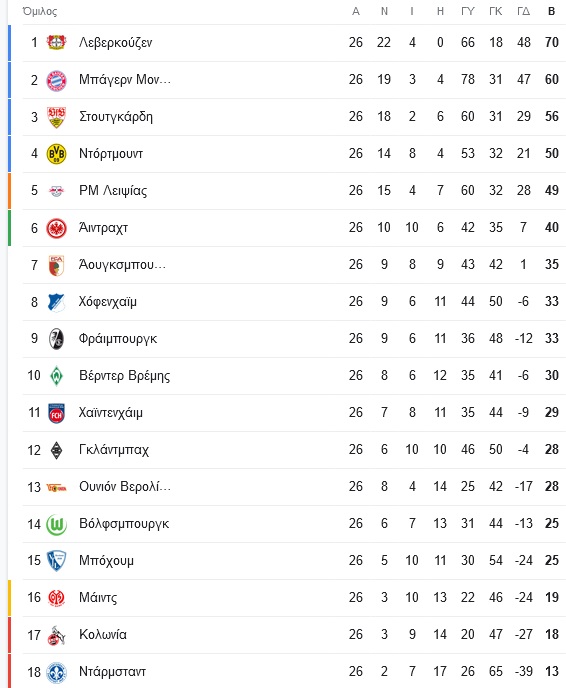Open the RB Leipzig team logo
This screenshot has width=566, height=688.
pyautogui.click(x=56, y=191)
